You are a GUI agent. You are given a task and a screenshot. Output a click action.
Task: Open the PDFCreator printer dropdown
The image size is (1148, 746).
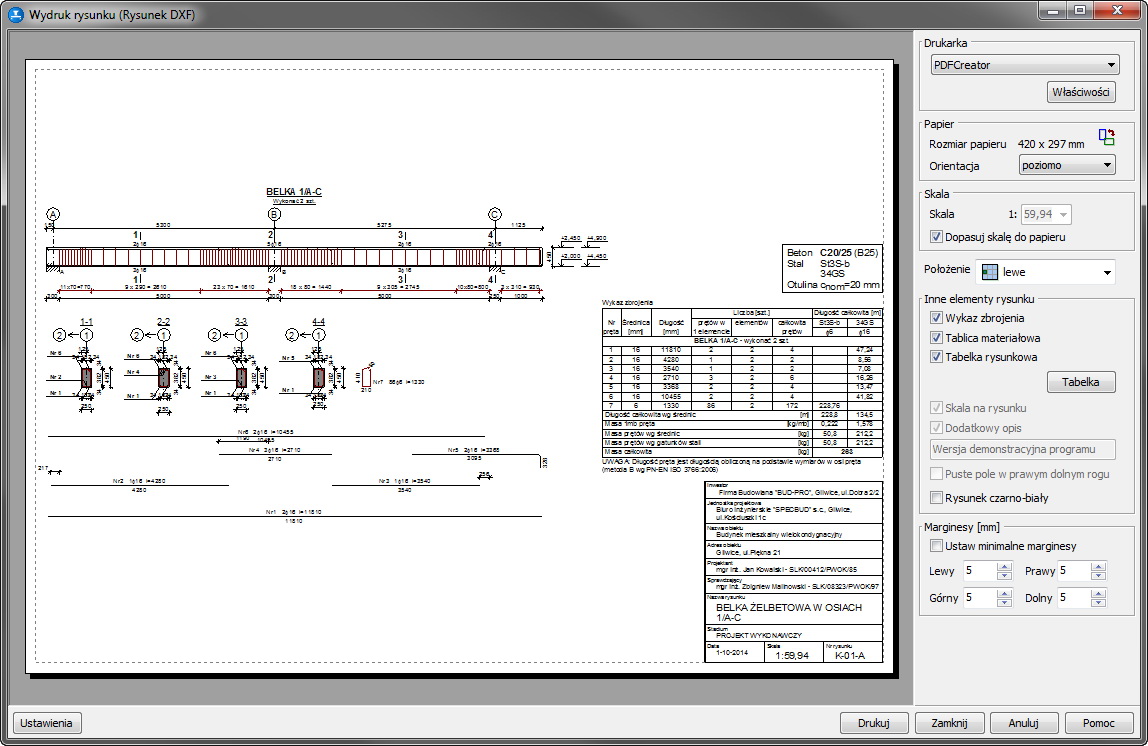coord(1023,65)
